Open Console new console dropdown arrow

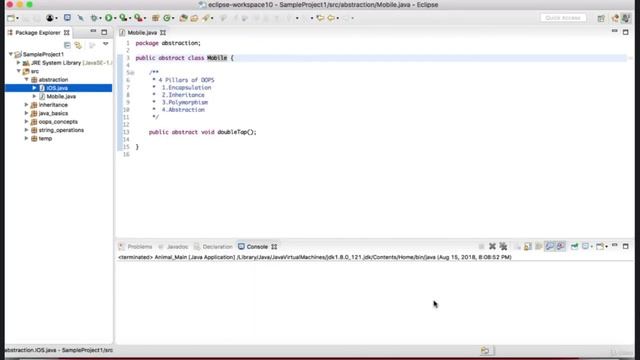[607, 247]
